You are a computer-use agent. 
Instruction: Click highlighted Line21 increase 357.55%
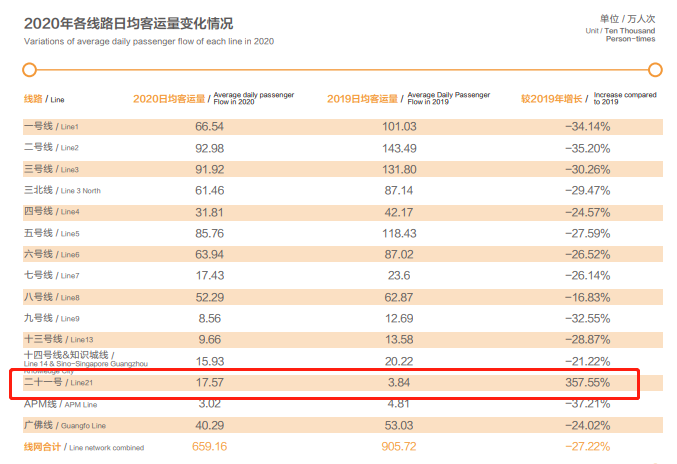[x=588, y=382]
